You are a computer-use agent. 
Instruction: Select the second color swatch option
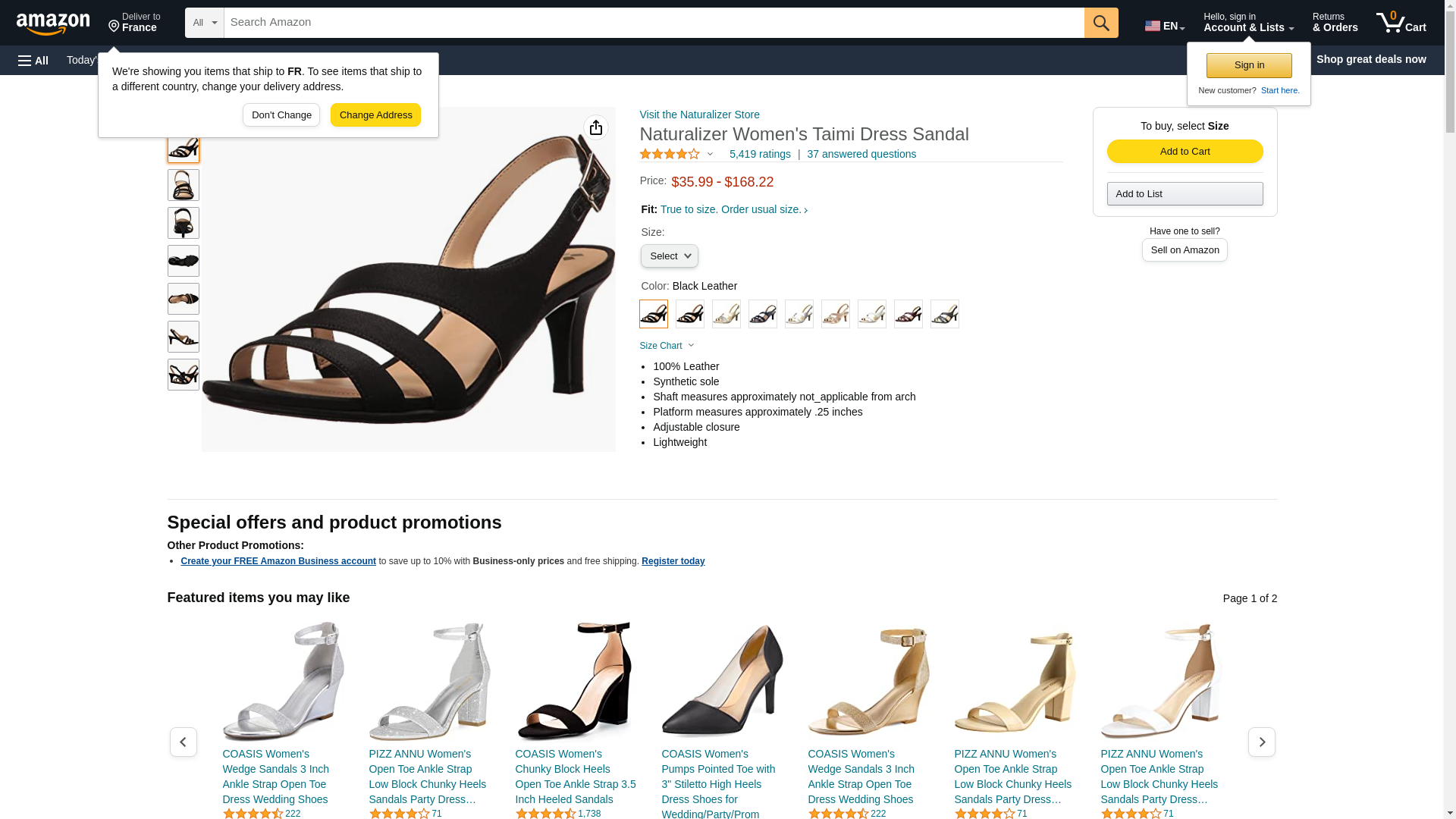(x=689, y=314)
